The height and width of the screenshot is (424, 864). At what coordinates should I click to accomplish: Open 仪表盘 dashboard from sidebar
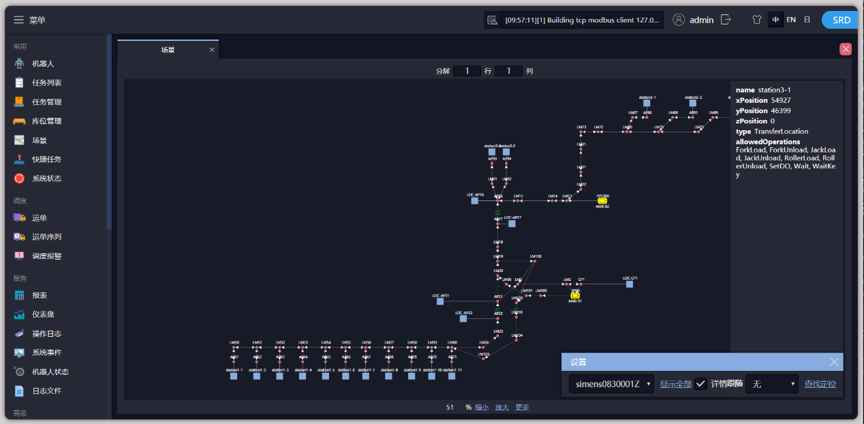point(42,314)
